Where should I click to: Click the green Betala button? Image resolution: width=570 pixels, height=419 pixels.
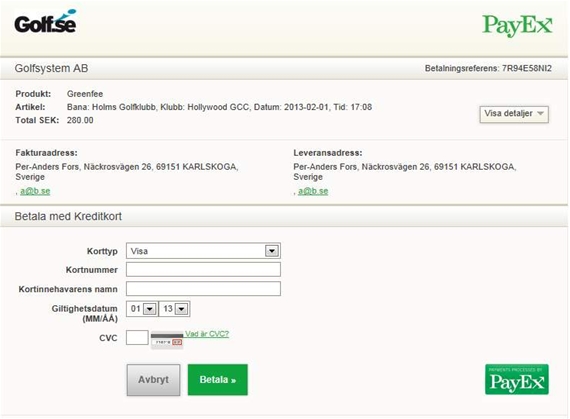pos(218,379)
